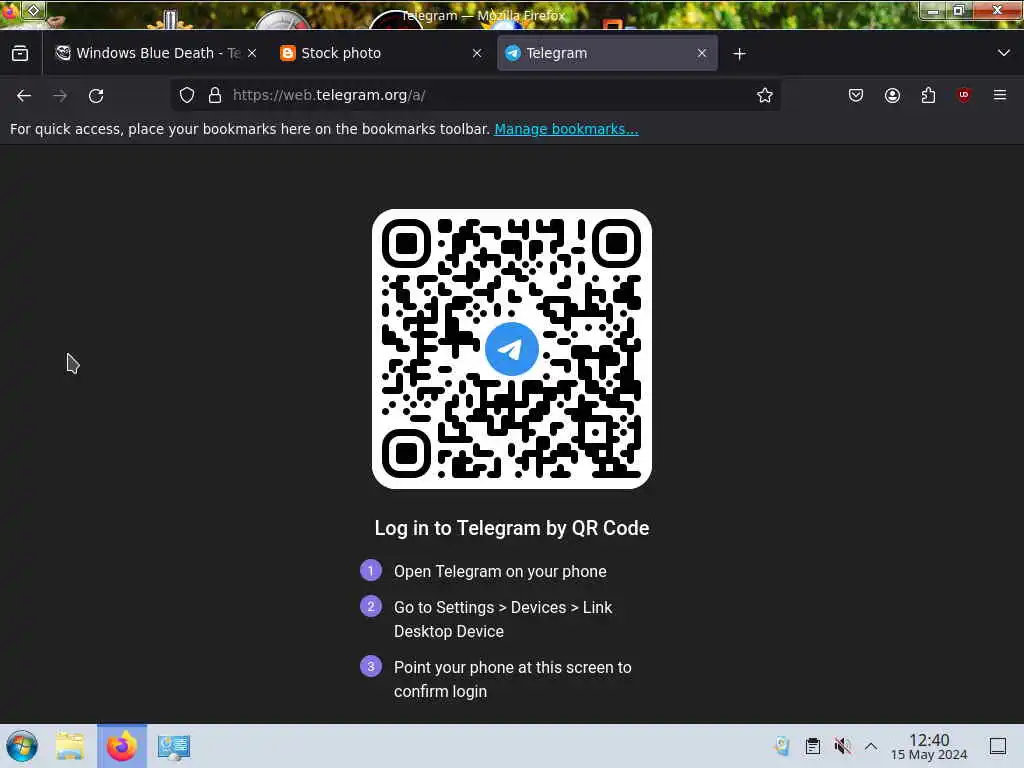Open tracking protection shield icon
The width and height of the screenshot is (1024, 768).
[x=187, y=95]
